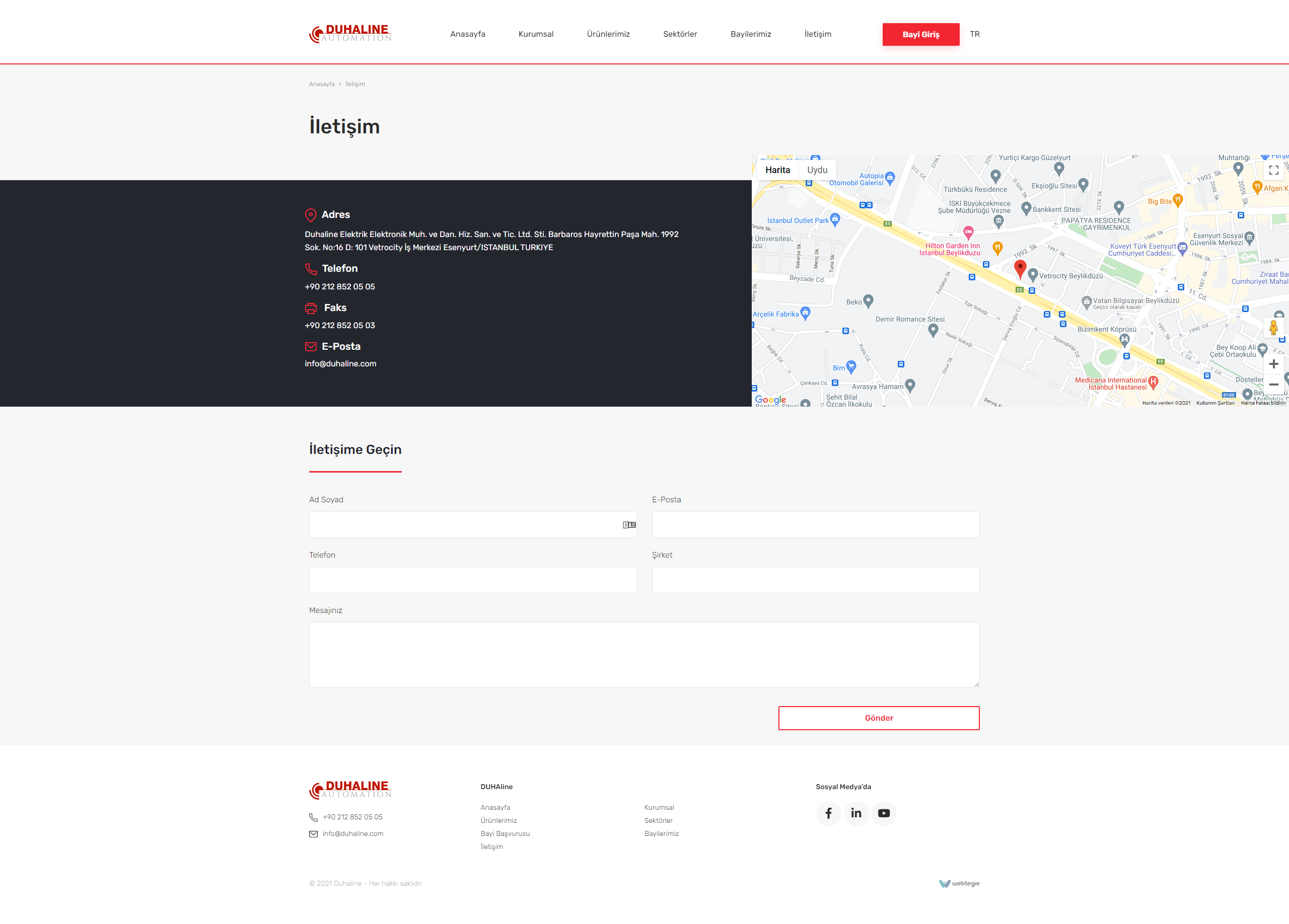Open the TR language selector
This screenshot has width=1289, height=924.
[974, 34]
